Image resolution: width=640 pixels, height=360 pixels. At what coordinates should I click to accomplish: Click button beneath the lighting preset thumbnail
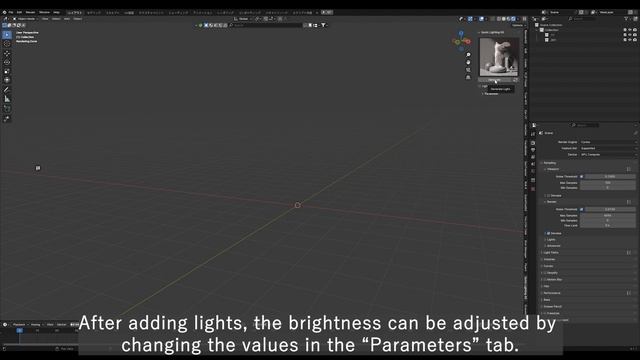(x=495, y=80)
